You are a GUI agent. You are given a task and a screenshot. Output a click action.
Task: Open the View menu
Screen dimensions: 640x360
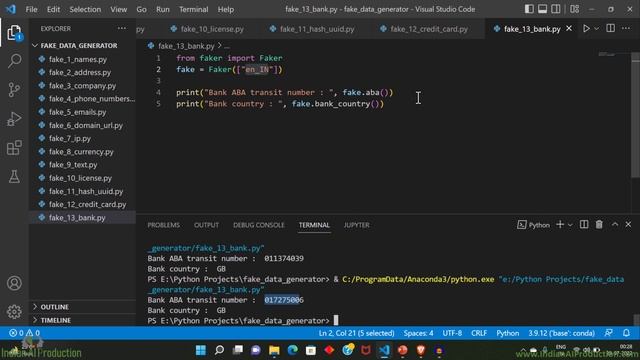click(118, 9)
